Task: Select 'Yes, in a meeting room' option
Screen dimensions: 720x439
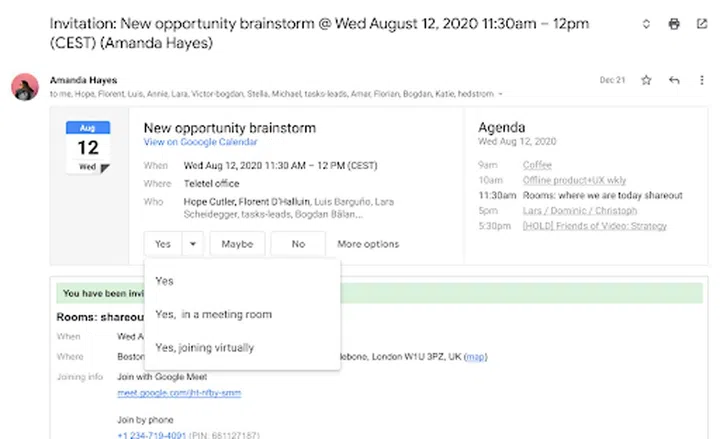Action: click(x=213, y=314)
